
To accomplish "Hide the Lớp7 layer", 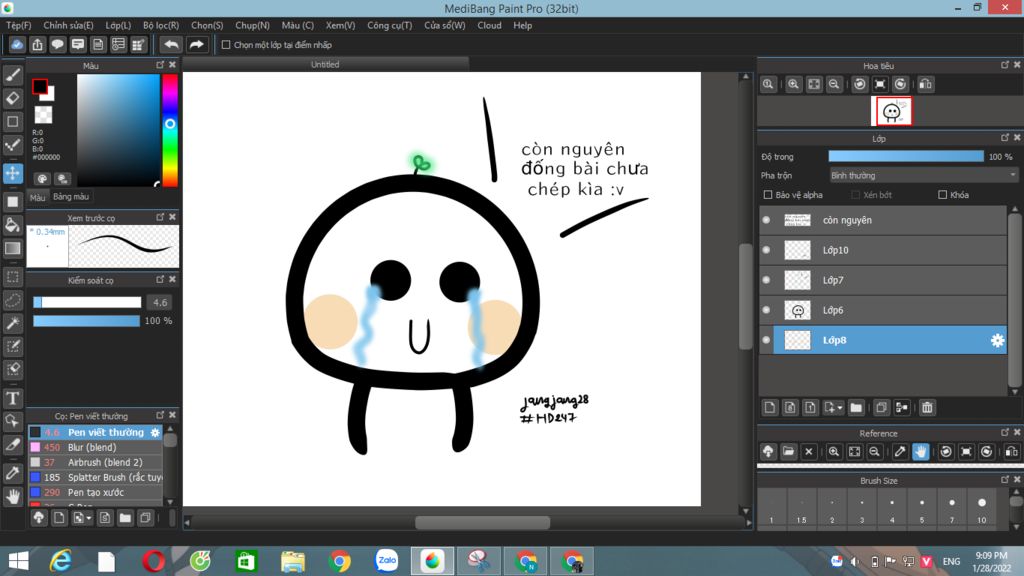I will [x=767, y=280].
